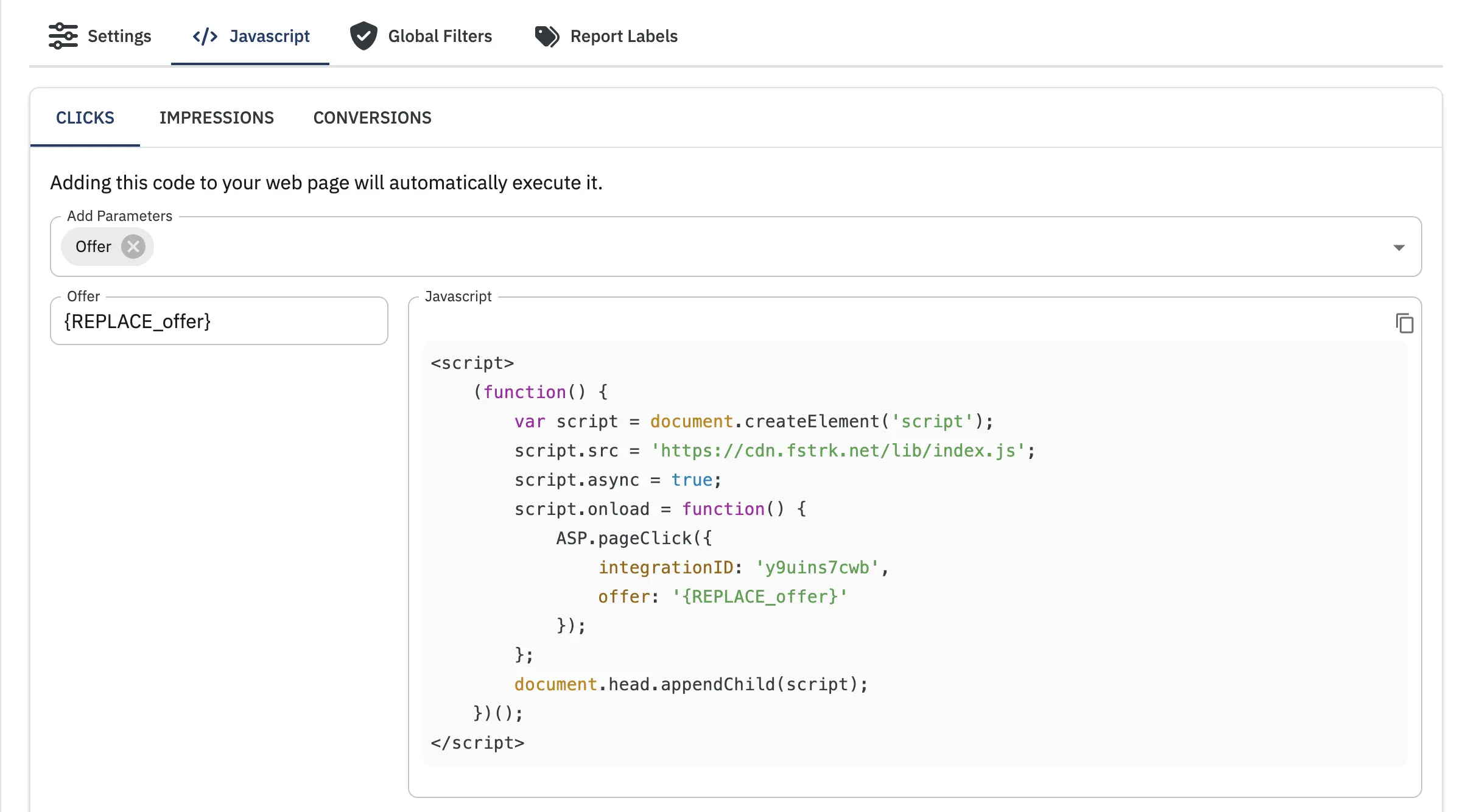Navigate to the Settings section
Screen dimensions: 1471x812
(100, 36)
